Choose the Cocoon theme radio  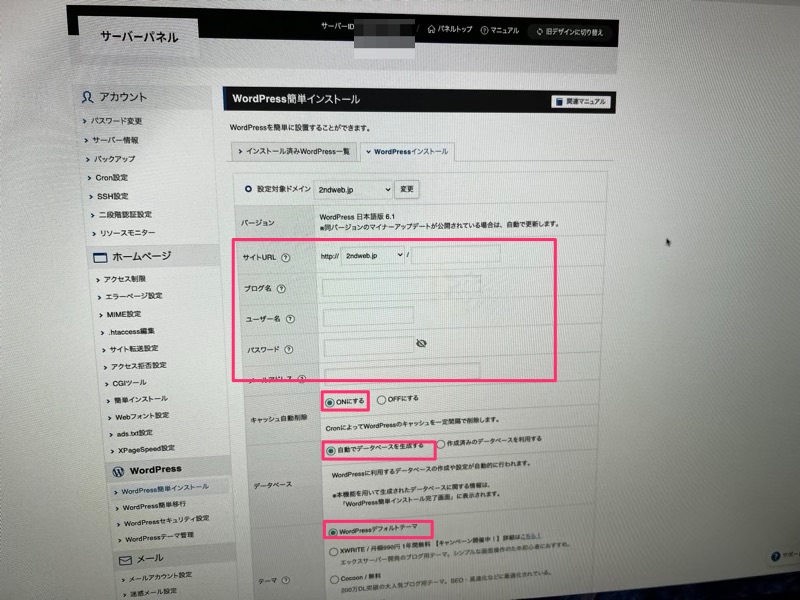pyautogui.click(x=334, y=580)
